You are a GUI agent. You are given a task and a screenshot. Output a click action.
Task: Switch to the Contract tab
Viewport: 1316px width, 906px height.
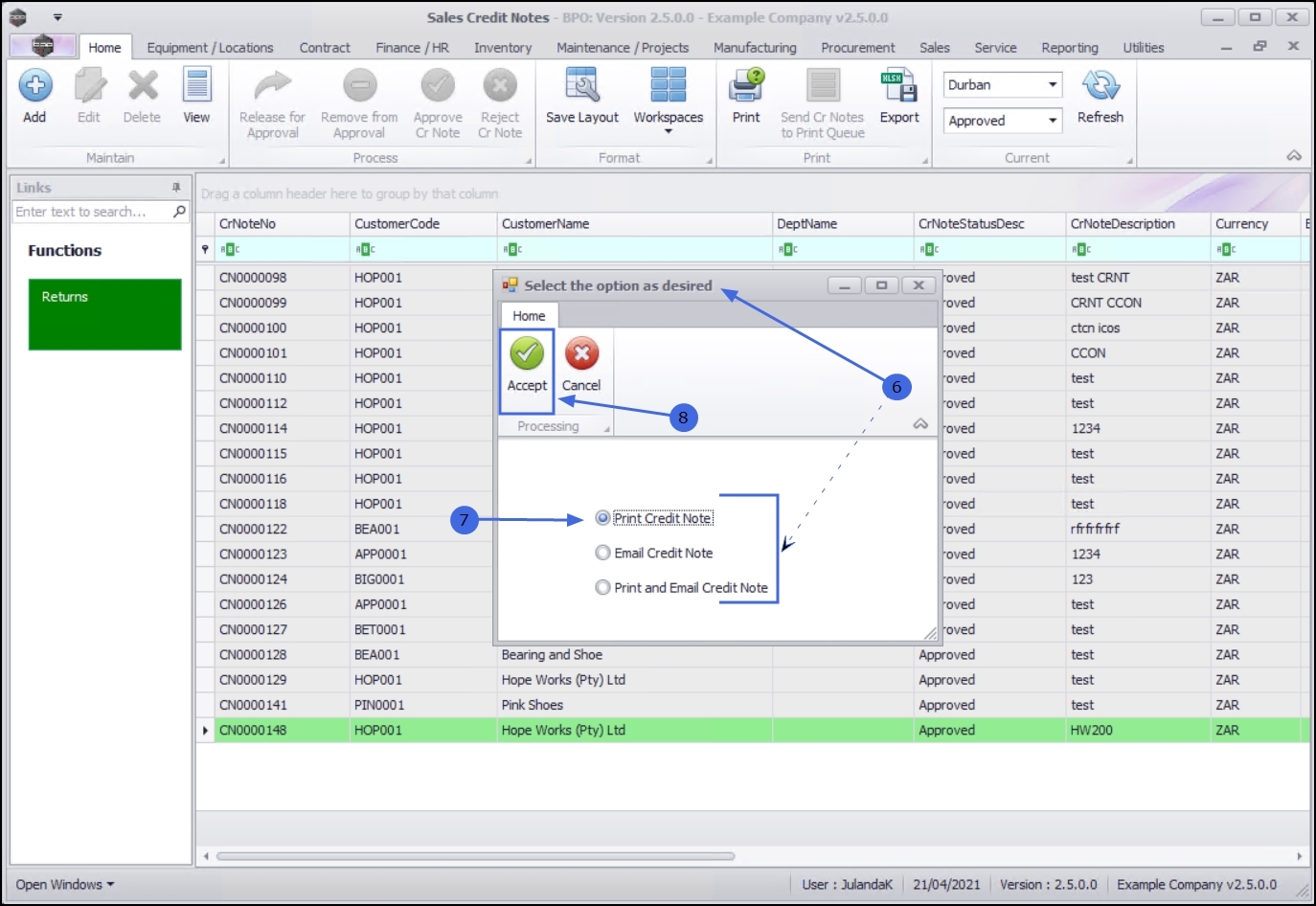click(325, 48)
